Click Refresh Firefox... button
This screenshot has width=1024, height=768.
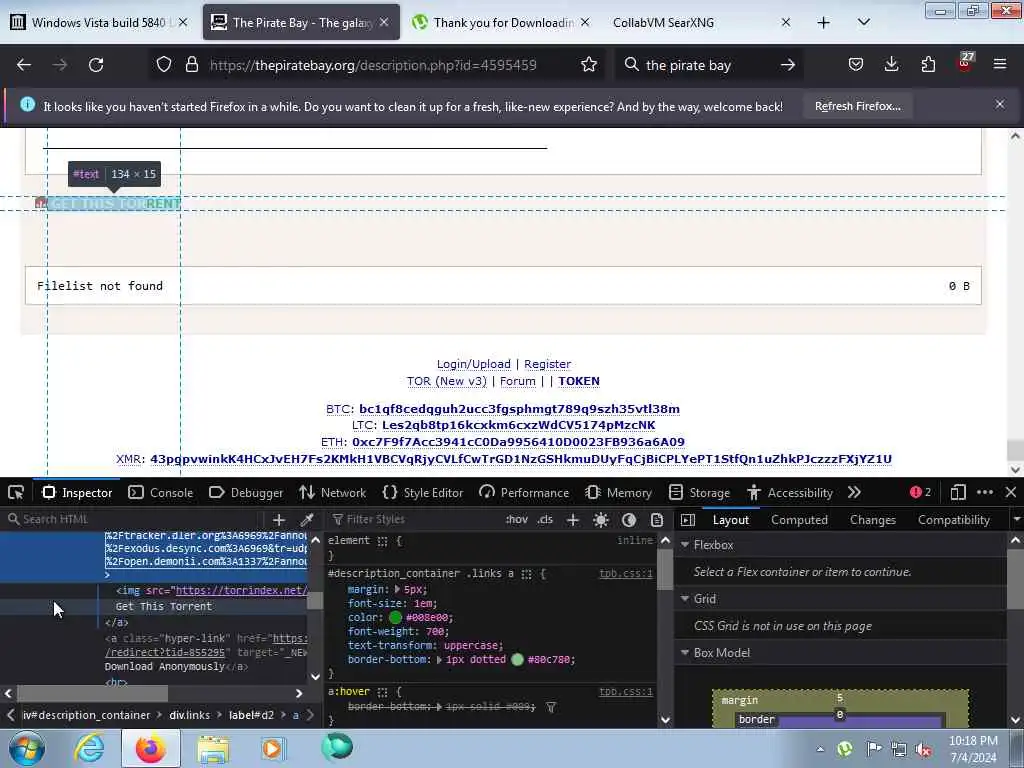pos(857,106)
